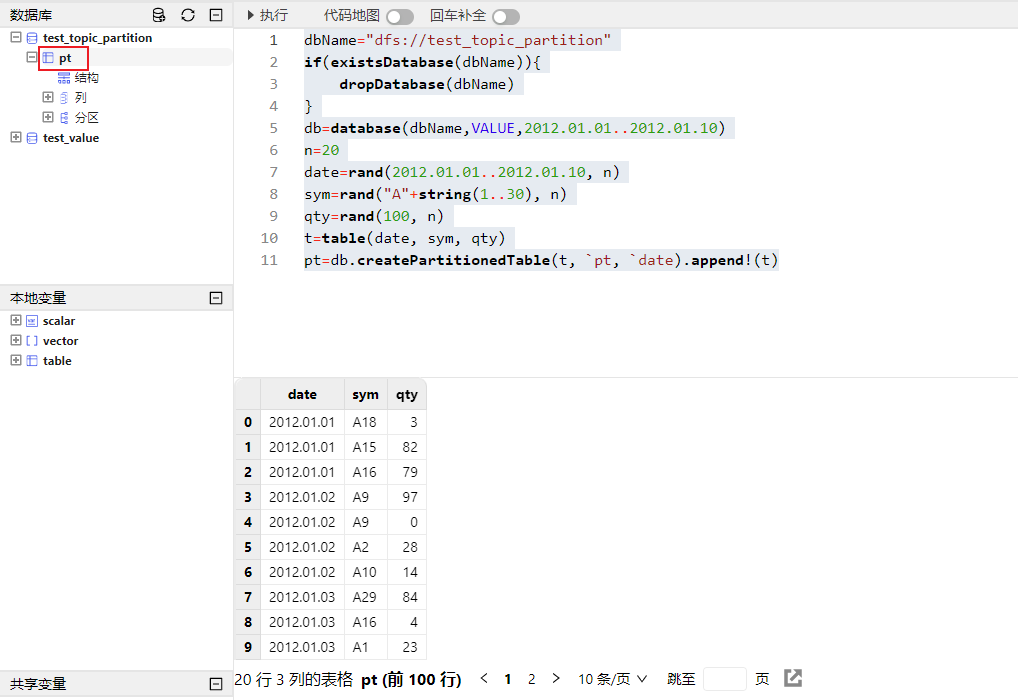Click the 跳至 page number input field
Image resolution: width=1018 pixels, height=700 pixels.
click(x=724, y=679)
